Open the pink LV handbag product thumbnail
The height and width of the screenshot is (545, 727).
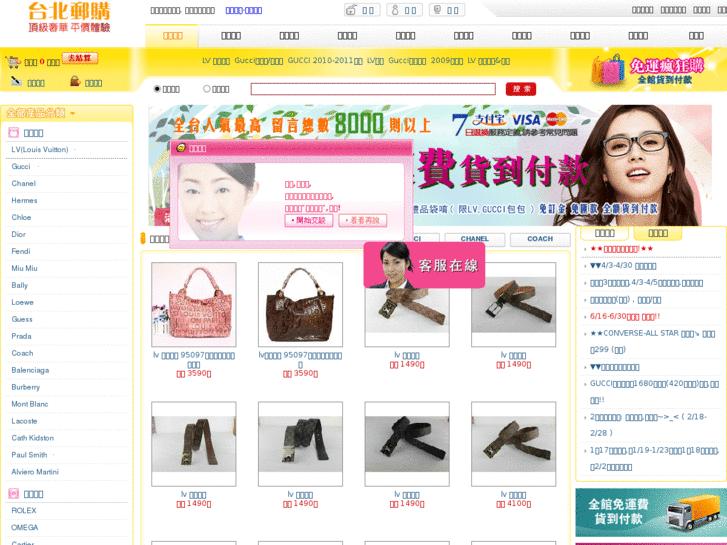(x=193, y=304)
